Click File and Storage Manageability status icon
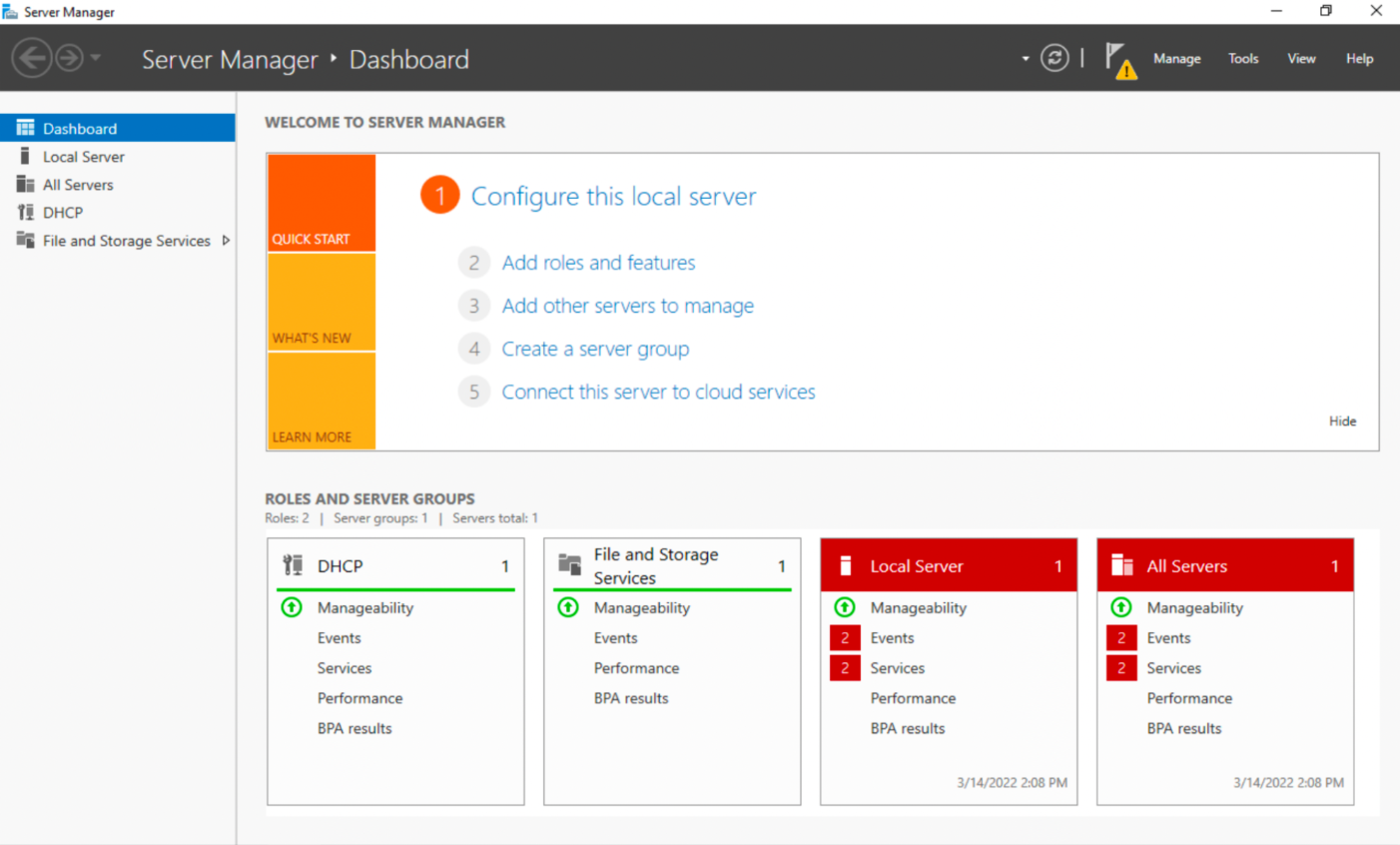Image resolution: width=1400 pixels, height=845 pixels. (568, 607)
